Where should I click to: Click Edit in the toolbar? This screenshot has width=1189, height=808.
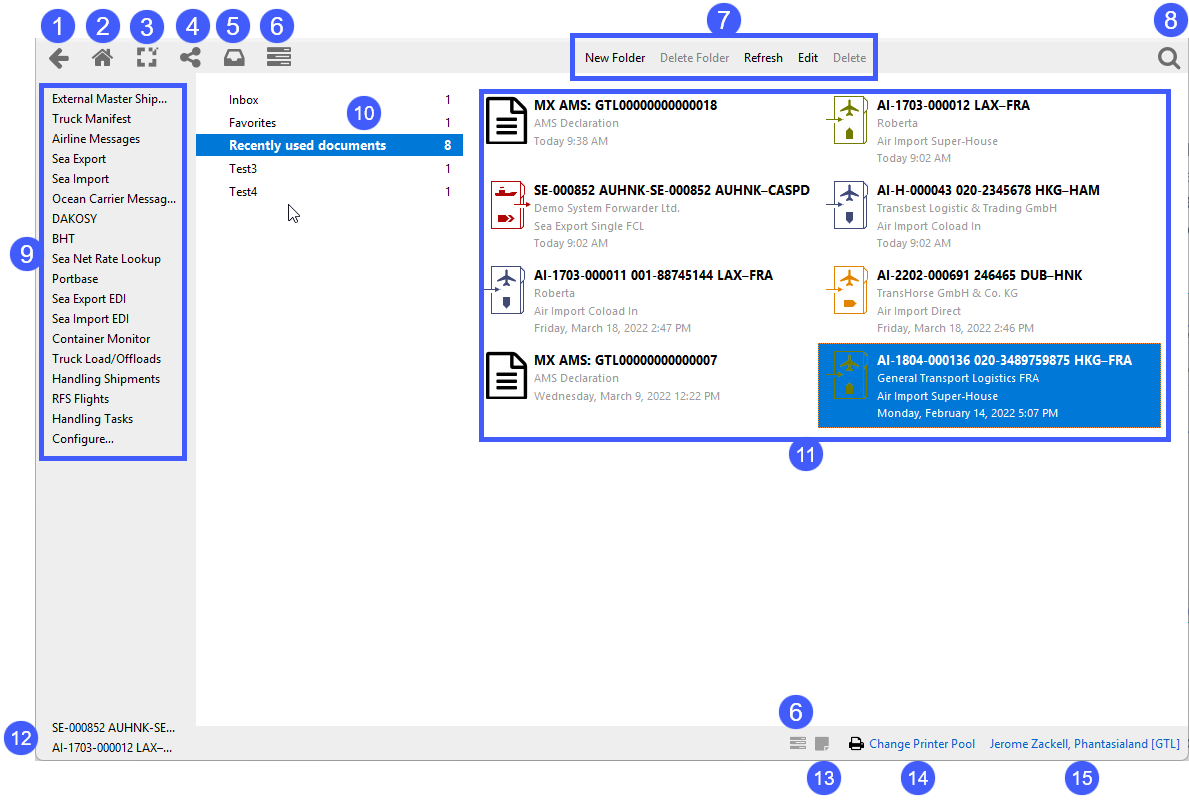807,58
